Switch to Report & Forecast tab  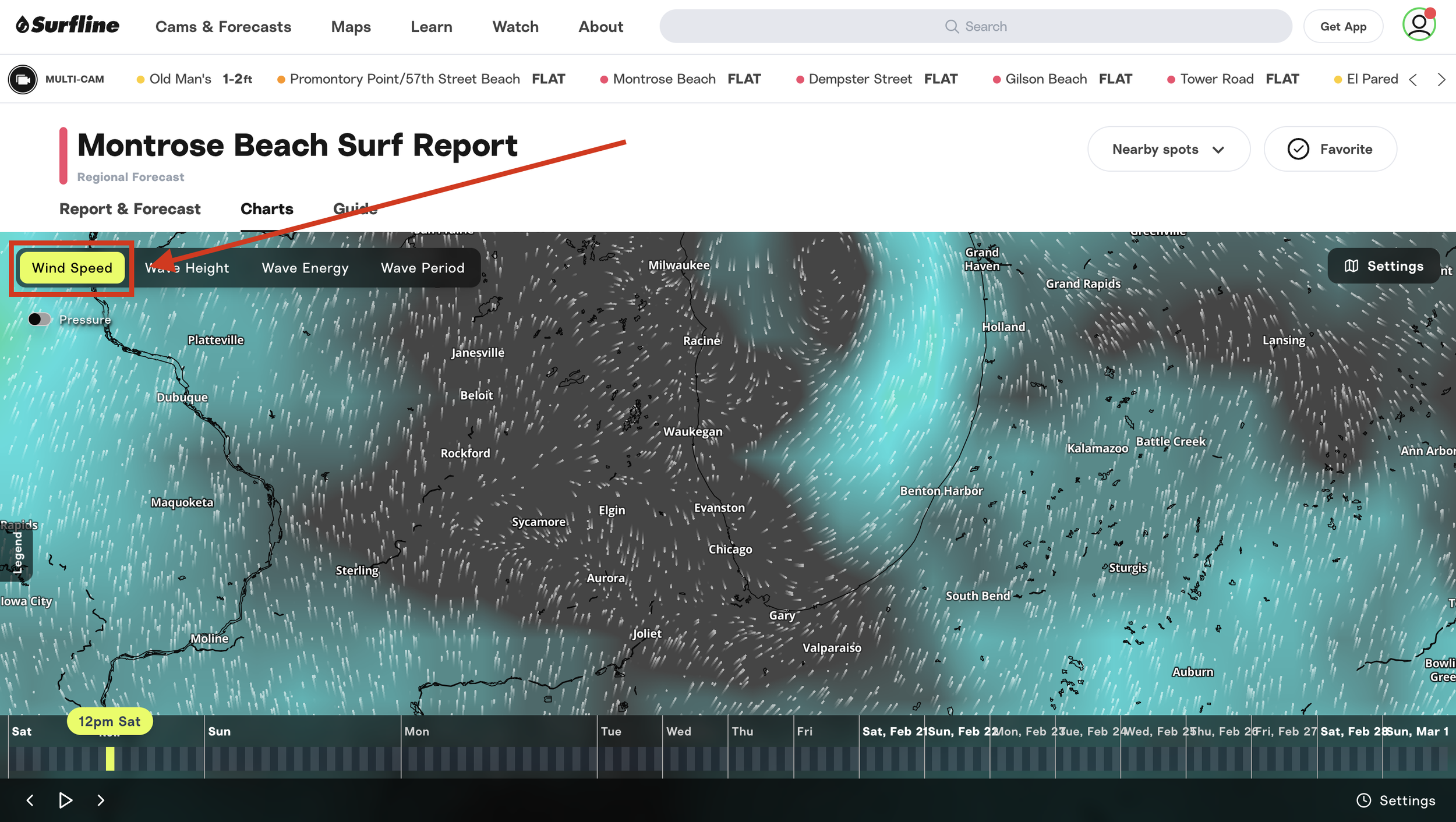(x=130, y=209)
